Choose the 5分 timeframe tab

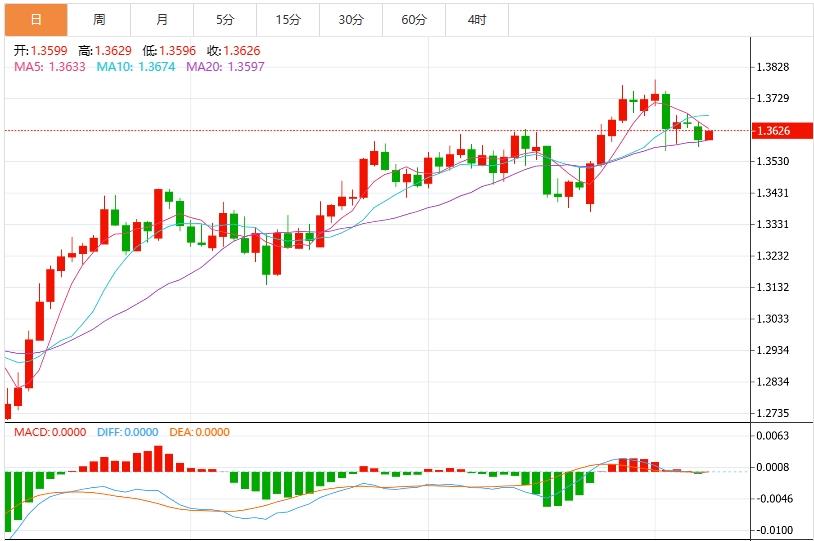[x=225, y=20]
